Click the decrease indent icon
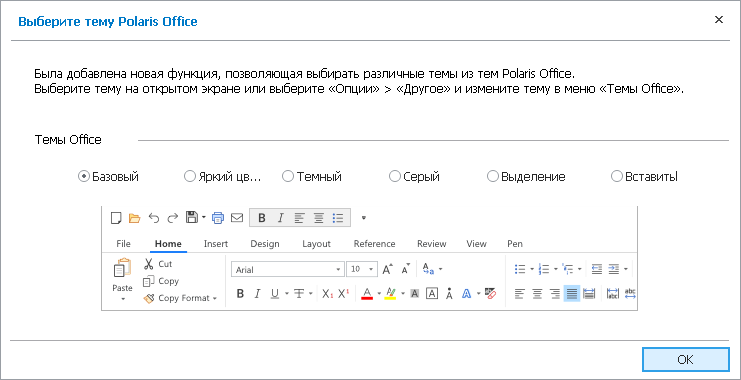This screenshot has width=741, height=380. tap(597, 269)
